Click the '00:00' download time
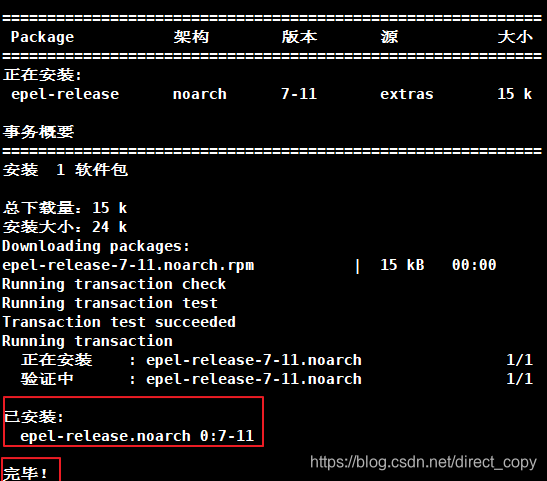The image size is (547, 481). tap(474, 265)
